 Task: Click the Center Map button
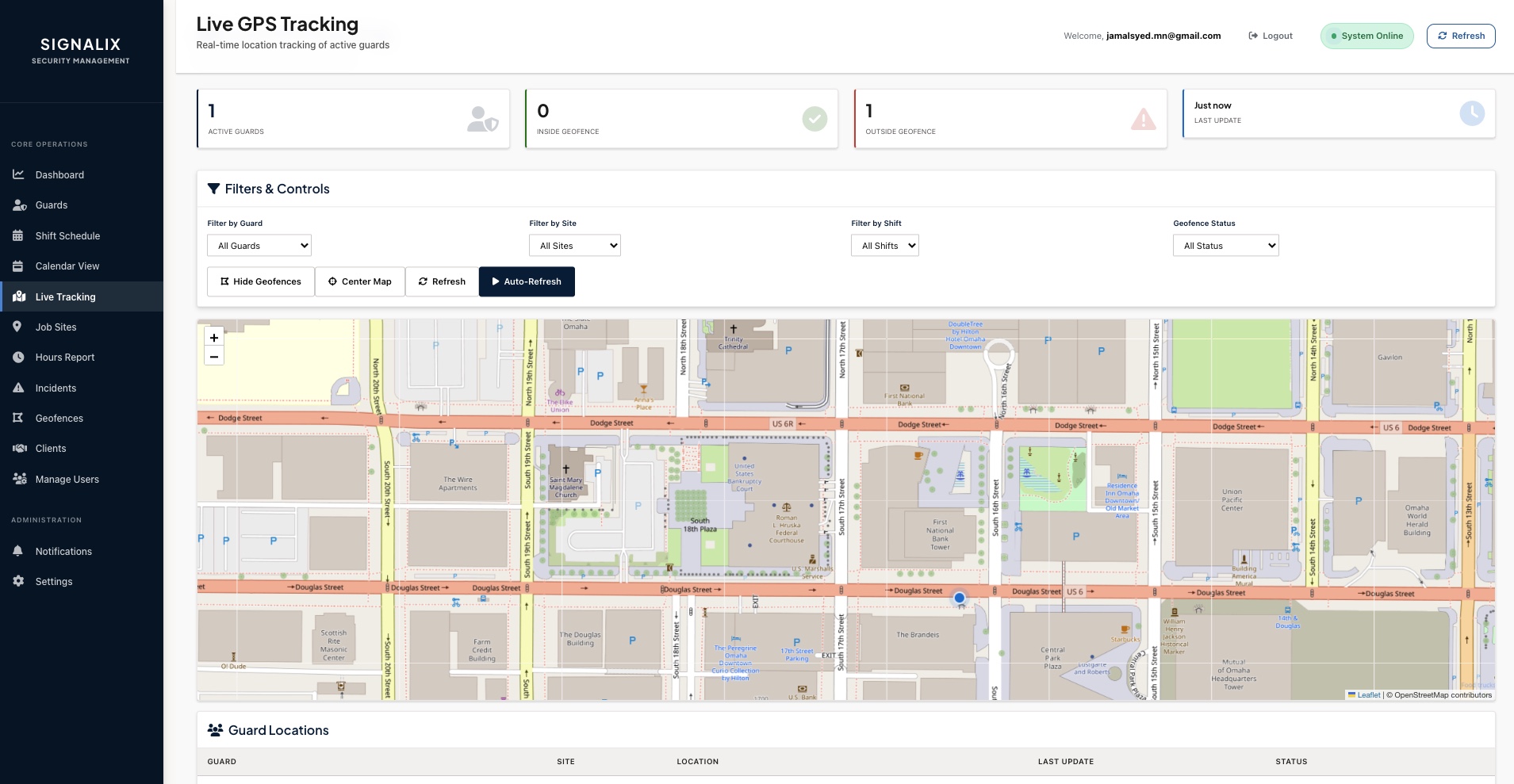click(x=359, y=281)
